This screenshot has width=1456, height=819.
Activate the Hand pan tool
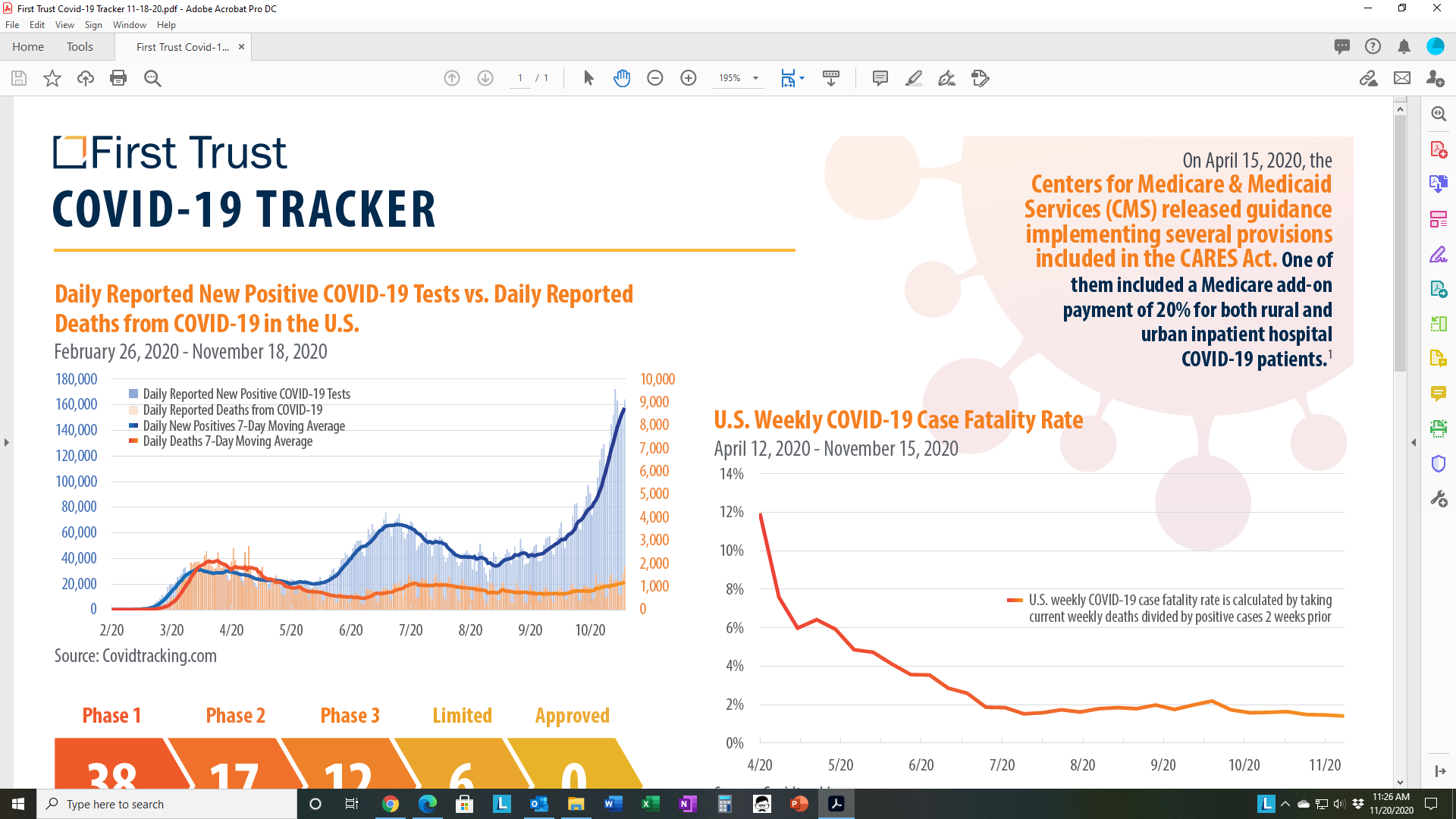pos(622,78)
